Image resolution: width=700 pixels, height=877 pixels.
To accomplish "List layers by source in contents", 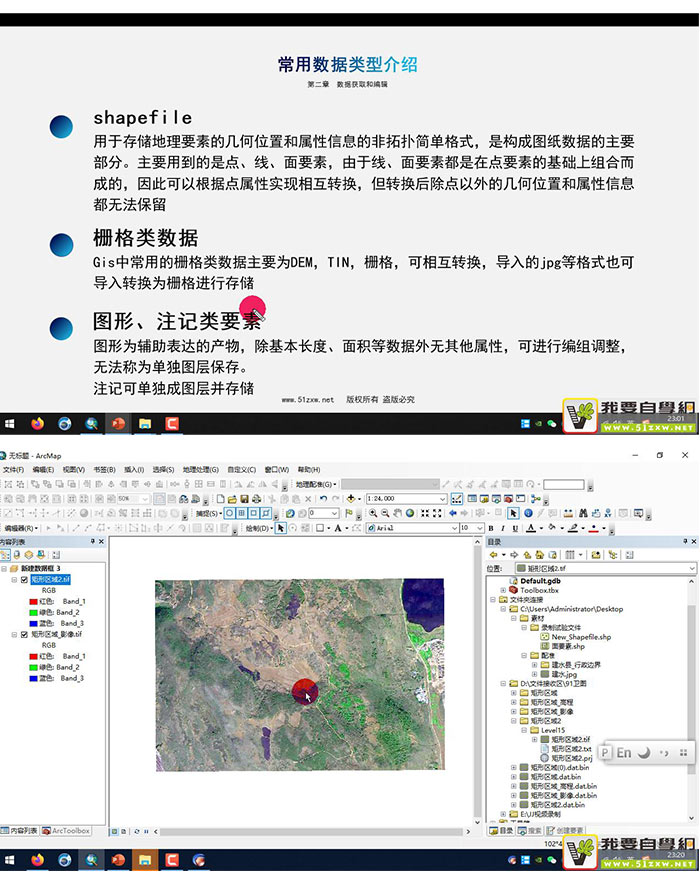I will pyautogui.click(x=17, y=555).
